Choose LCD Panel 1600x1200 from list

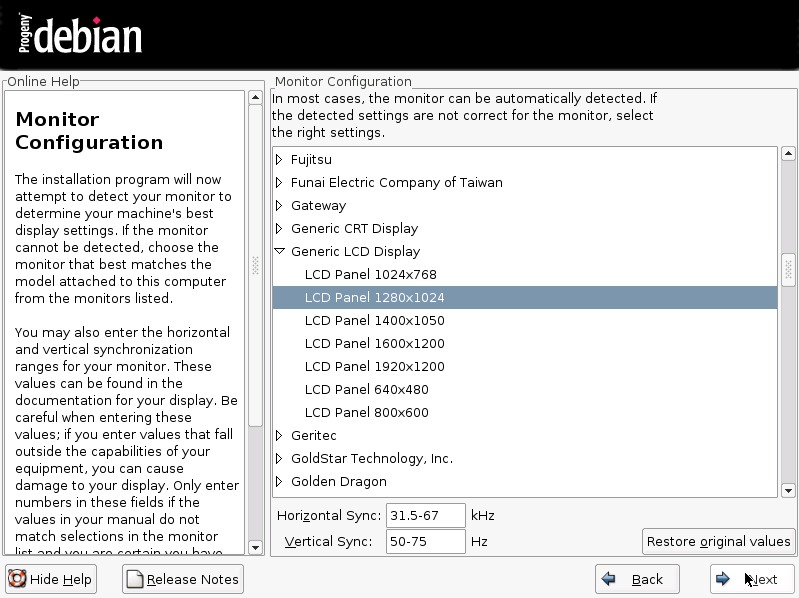[374, 344]
